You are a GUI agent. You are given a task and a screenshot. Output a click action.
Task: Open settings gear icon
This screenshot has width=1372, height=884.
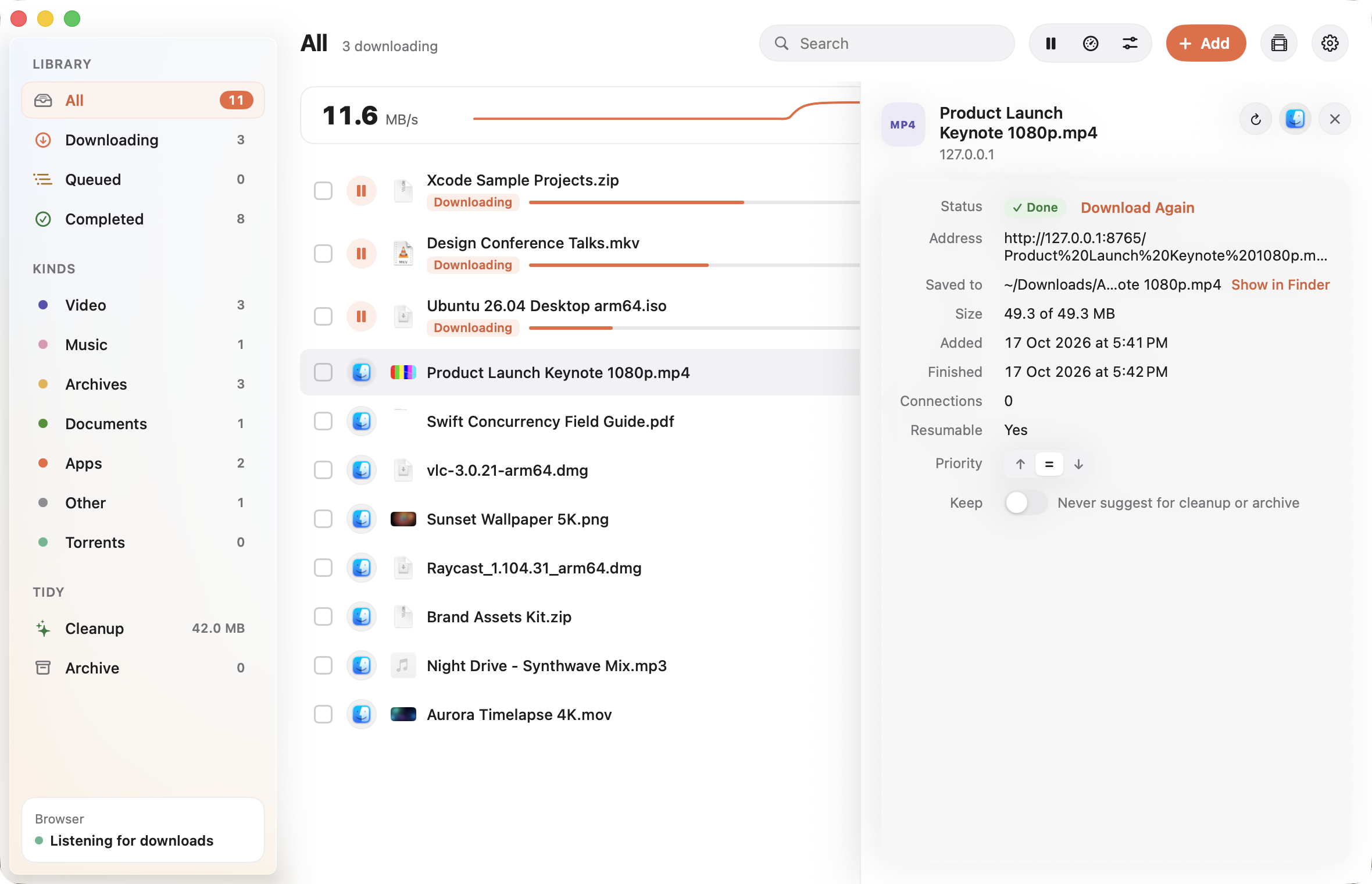1330,43
